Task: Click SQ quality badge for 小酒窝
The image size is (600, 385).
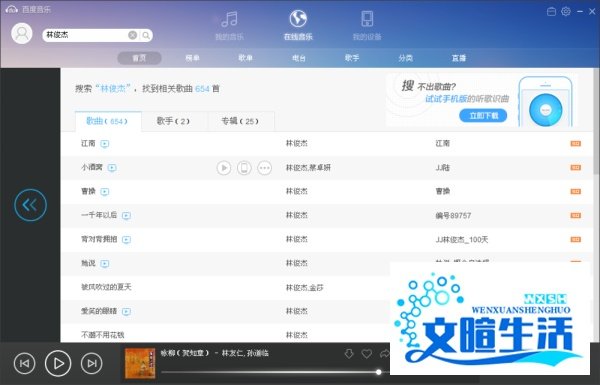Action: point(576,168)
